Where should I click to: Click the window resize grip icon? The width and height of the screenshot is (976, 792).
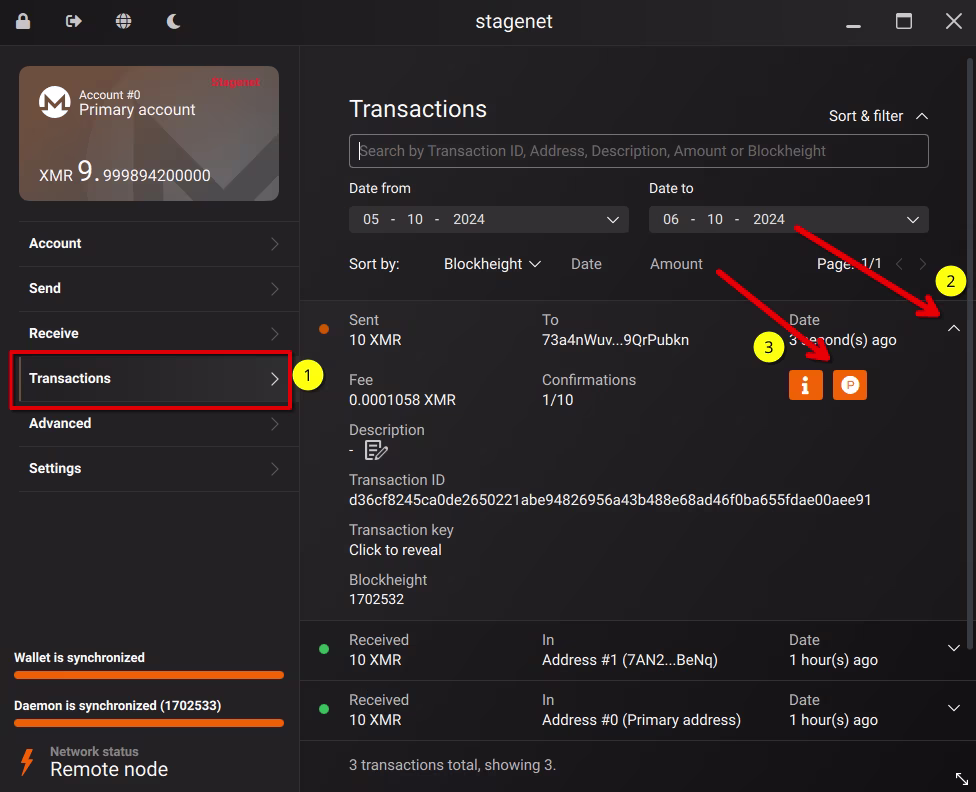961,778
